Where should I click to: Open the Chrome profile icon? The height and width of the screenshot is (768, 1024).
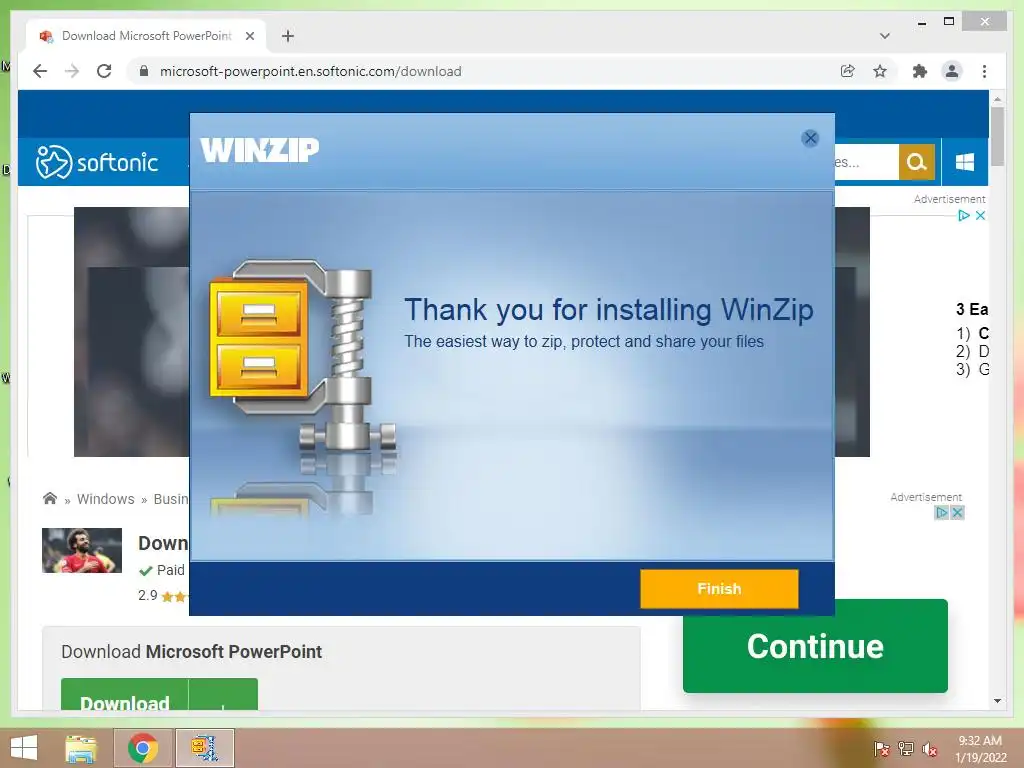click(952, 71)
